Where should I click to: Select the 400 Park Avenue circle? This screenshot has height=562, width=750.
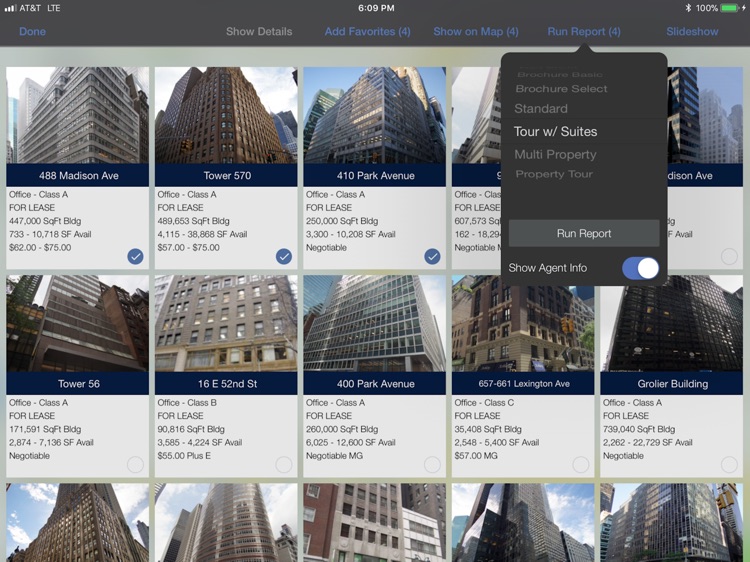tap(432, 465)
